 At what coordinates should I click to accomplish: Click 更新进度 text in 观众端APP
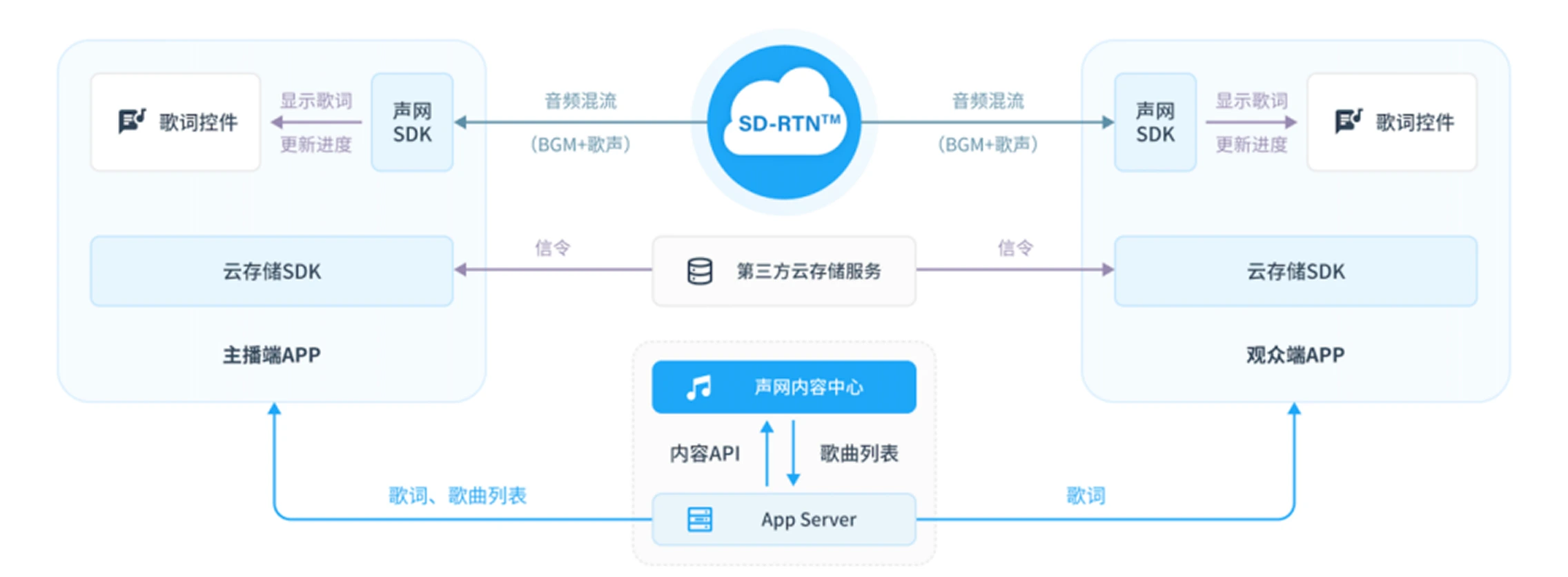pos(1252,144)
